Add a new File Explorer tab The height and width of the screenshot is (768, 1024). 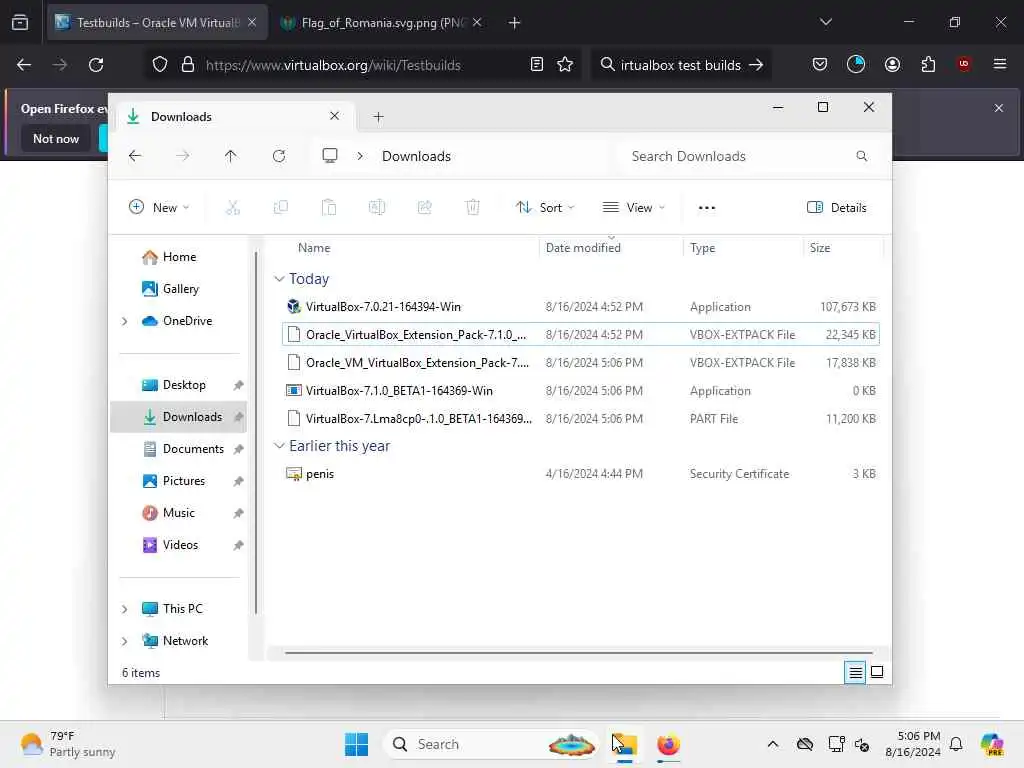pos(378,117)
